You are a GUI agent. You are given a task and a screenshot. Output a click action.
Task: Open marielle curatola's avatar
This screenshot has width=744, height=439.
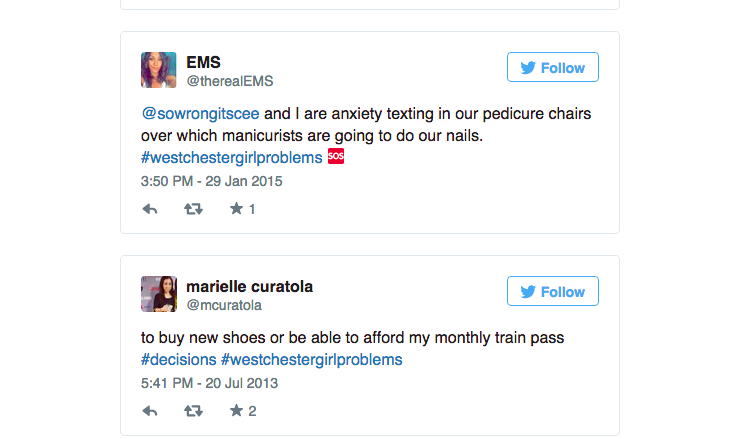point(158,294)
